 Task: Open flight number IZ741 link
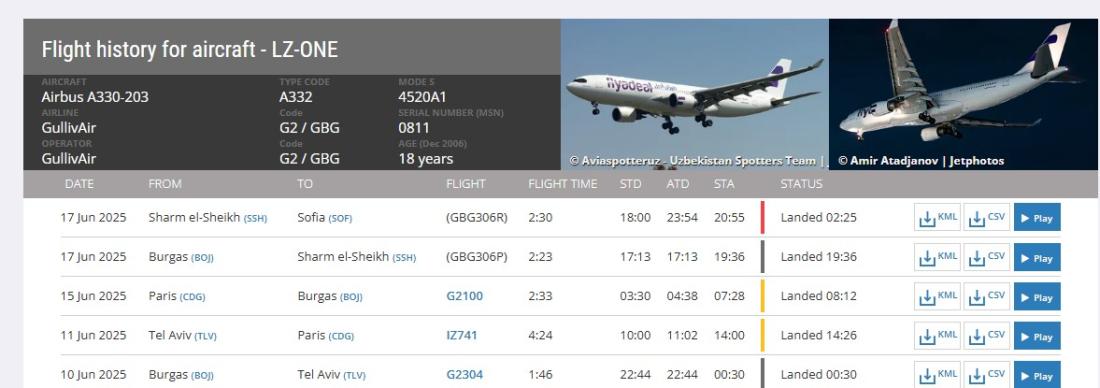pos(462,335)
